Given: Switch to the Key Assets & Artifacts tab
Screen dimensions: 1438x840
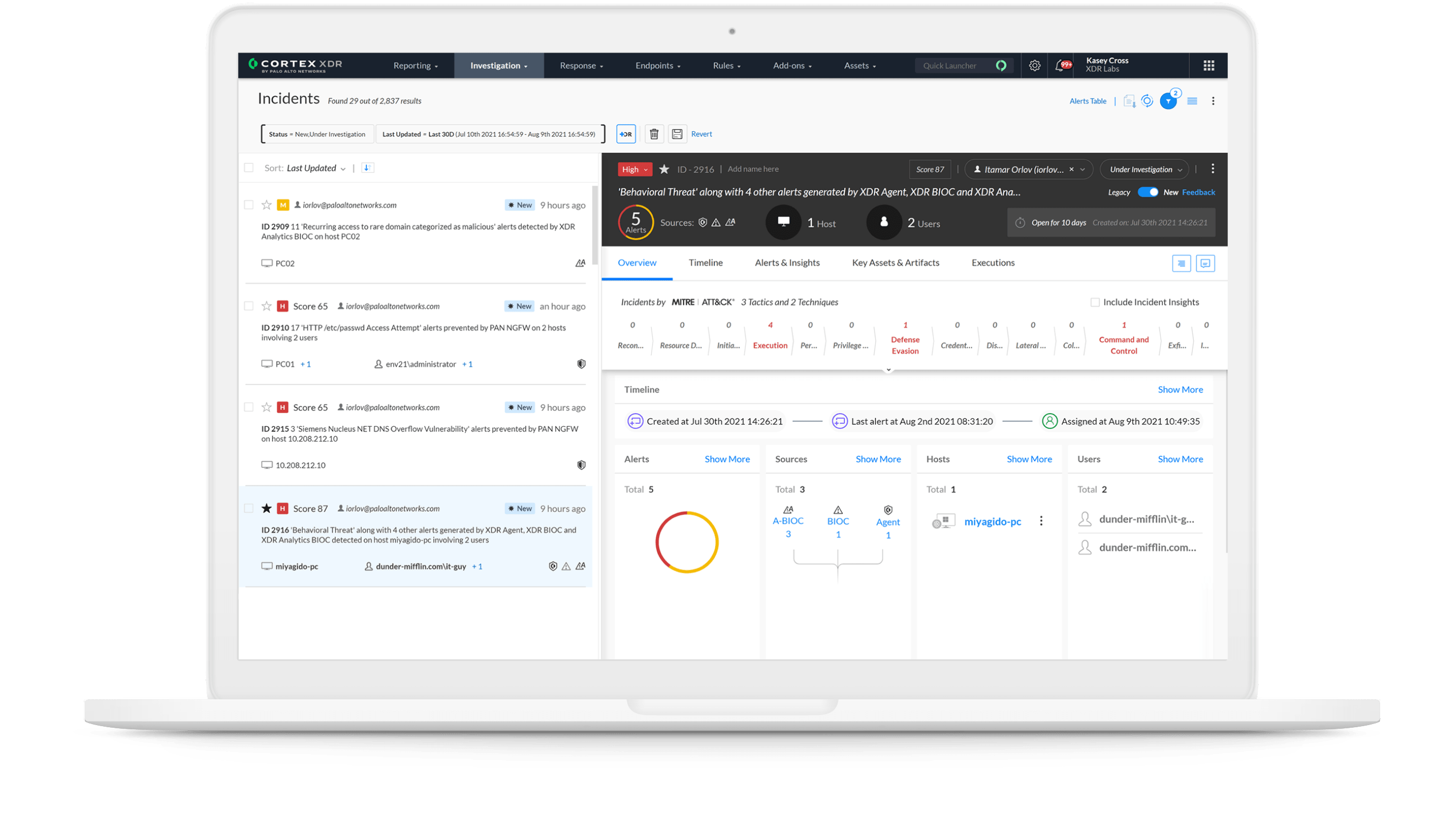Looking at the screenshot, I should 896,262.
